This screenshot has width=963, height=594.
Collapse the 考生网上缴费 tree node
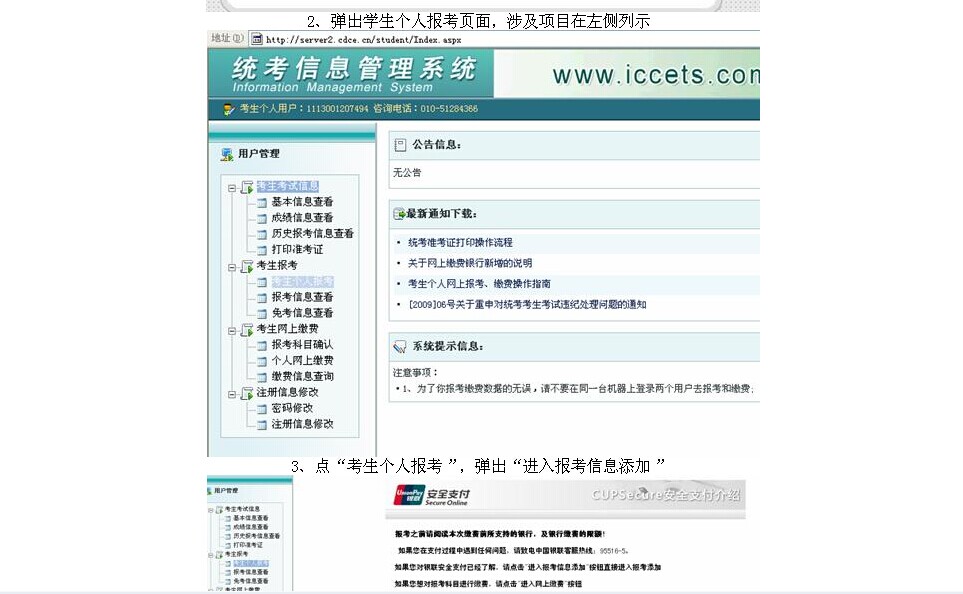(232, 330)
